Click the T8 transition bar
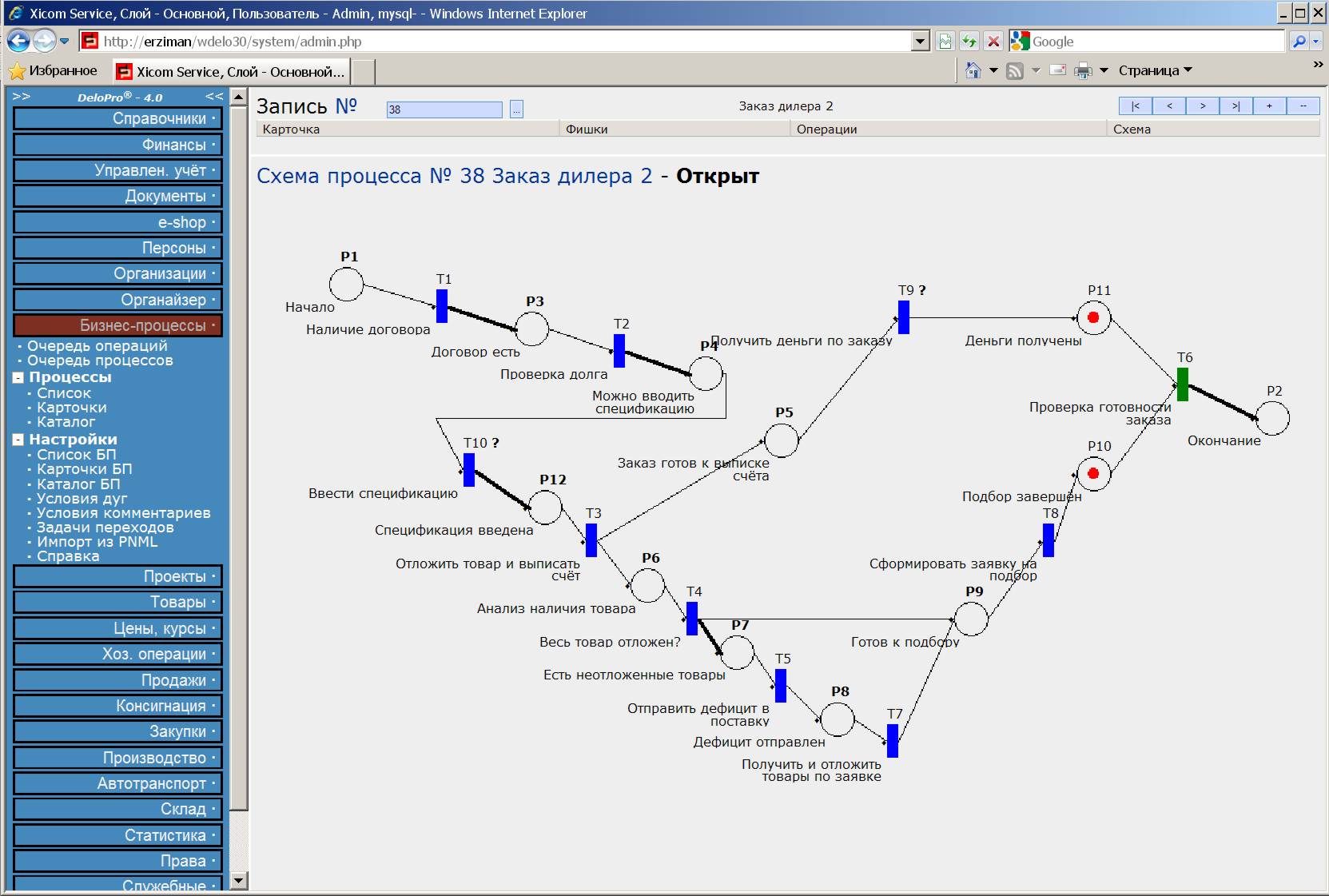The height and width of the screenshot is (896, 1329). point(1048,540)
